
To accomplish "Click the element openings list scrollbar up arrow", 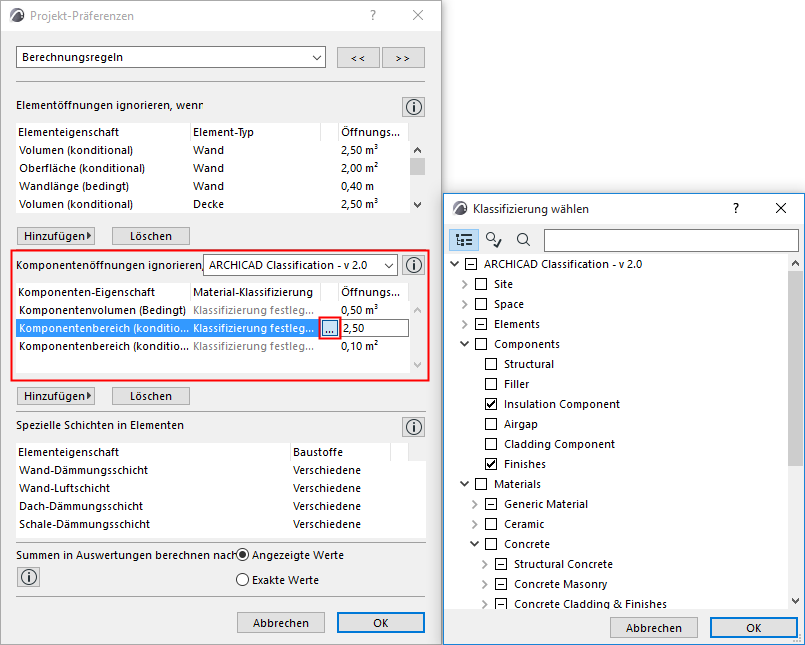I will pyautogui.click(x=417, y=150).
